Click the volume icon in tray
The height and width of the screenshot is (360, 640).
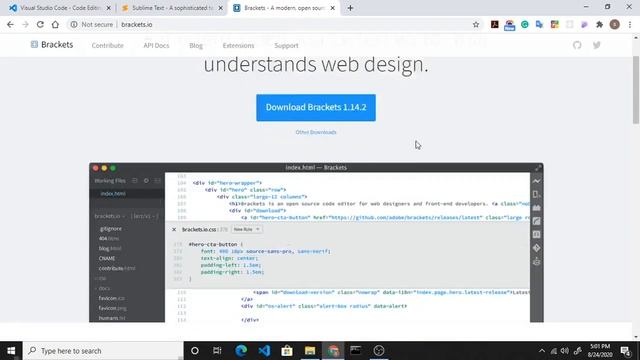click(565, 351)
